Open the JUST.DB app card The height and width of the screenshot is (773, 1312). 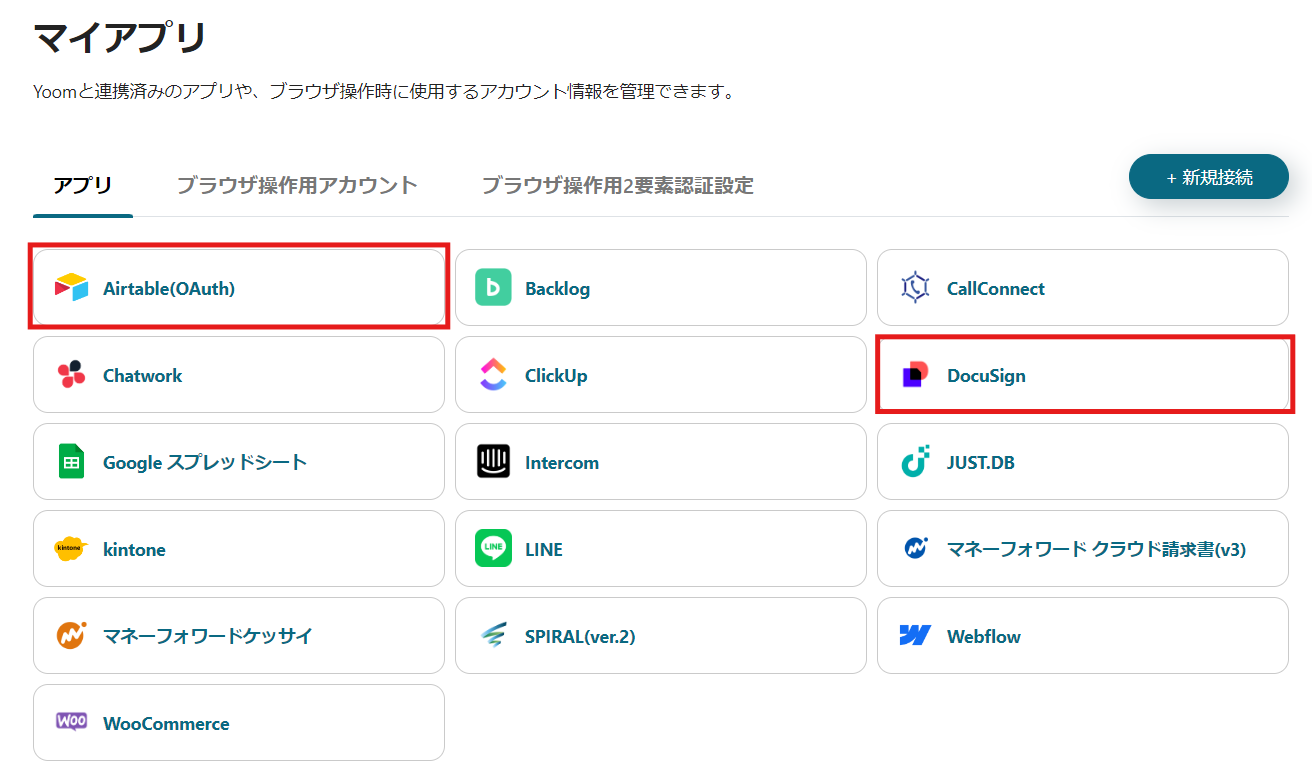point(1082,462)
